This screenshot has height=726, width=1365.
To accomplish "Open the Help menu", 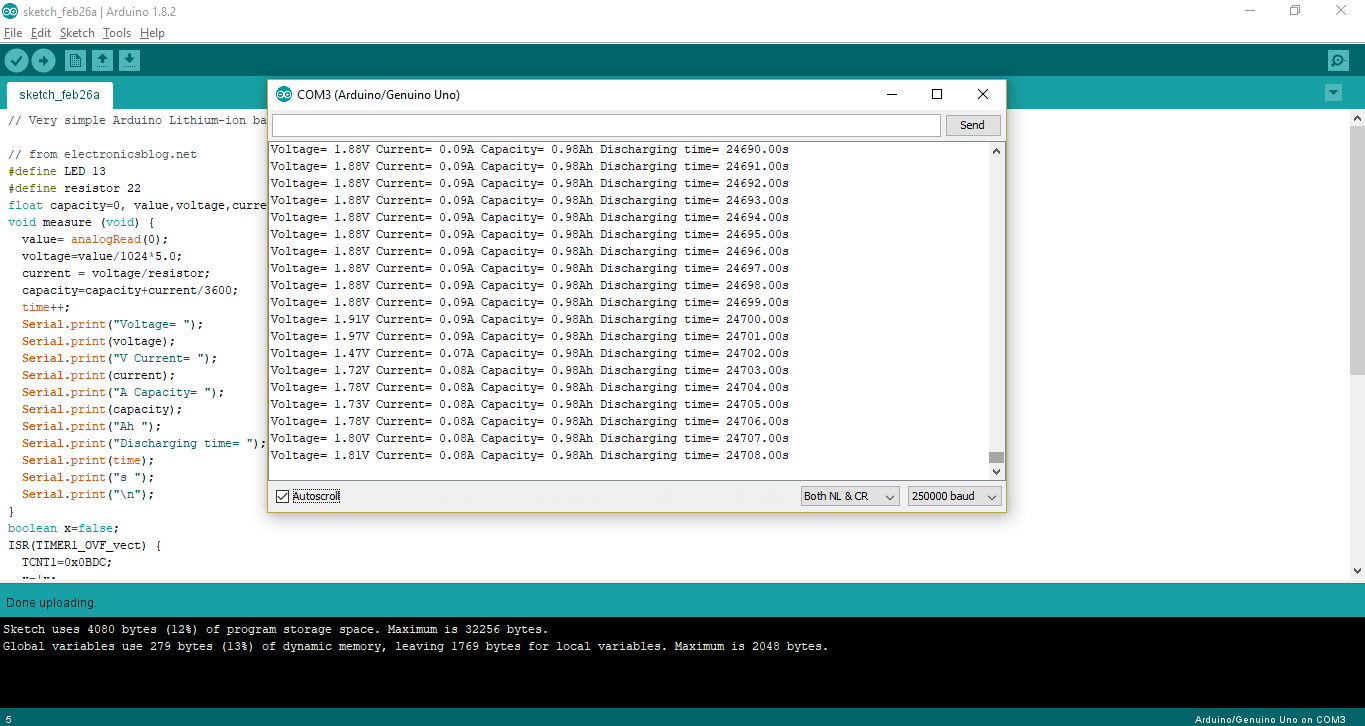I will click(x=152, y=33).
